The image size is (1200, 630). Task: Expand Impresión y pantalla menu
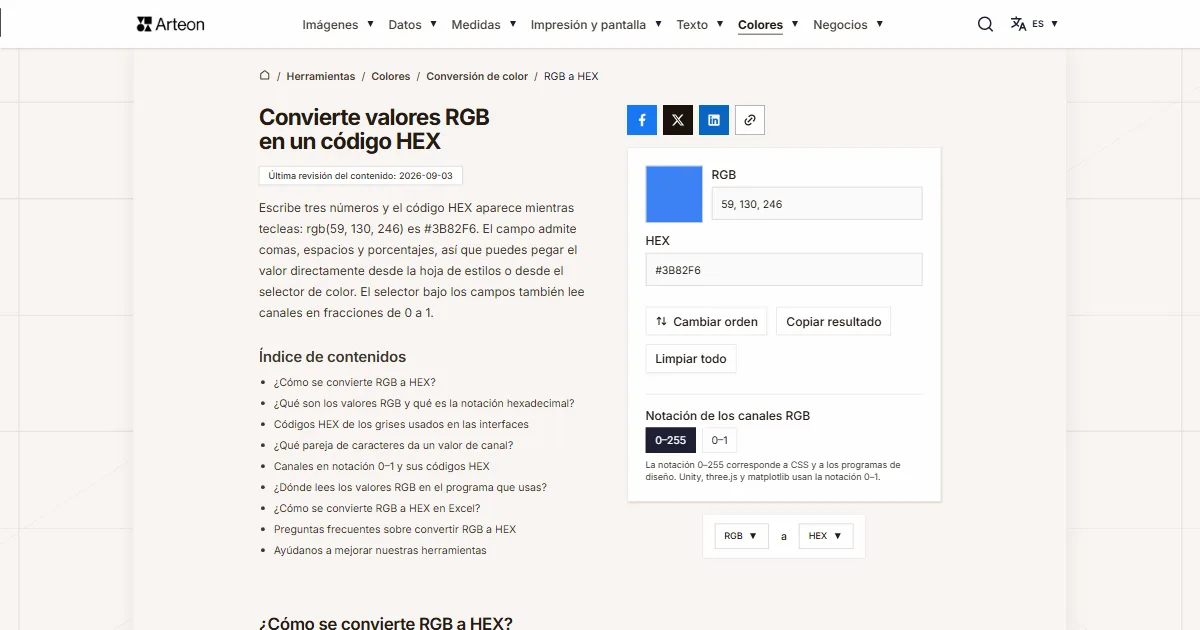597,24
